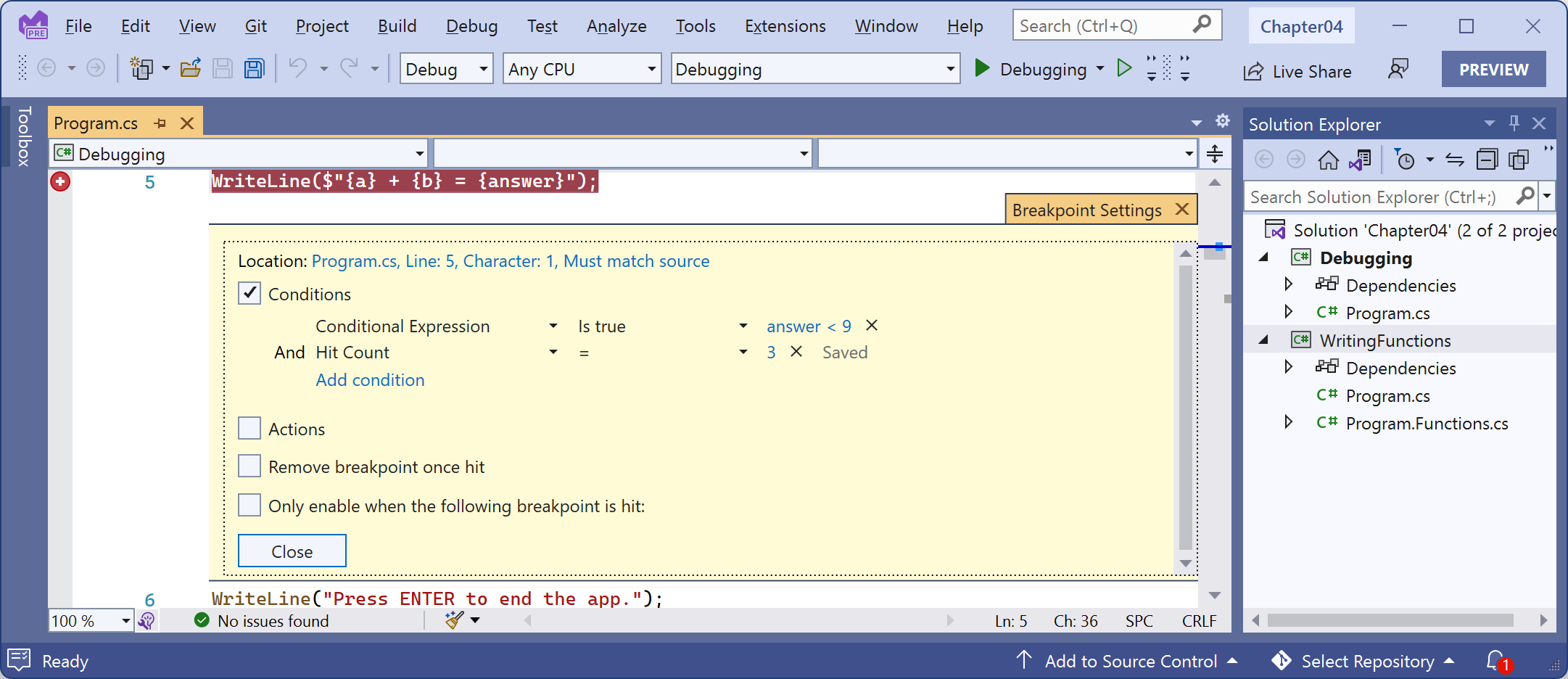Screen dimensions: 1568x679
Task: Click the Add condition link
Action: [370, 380]
